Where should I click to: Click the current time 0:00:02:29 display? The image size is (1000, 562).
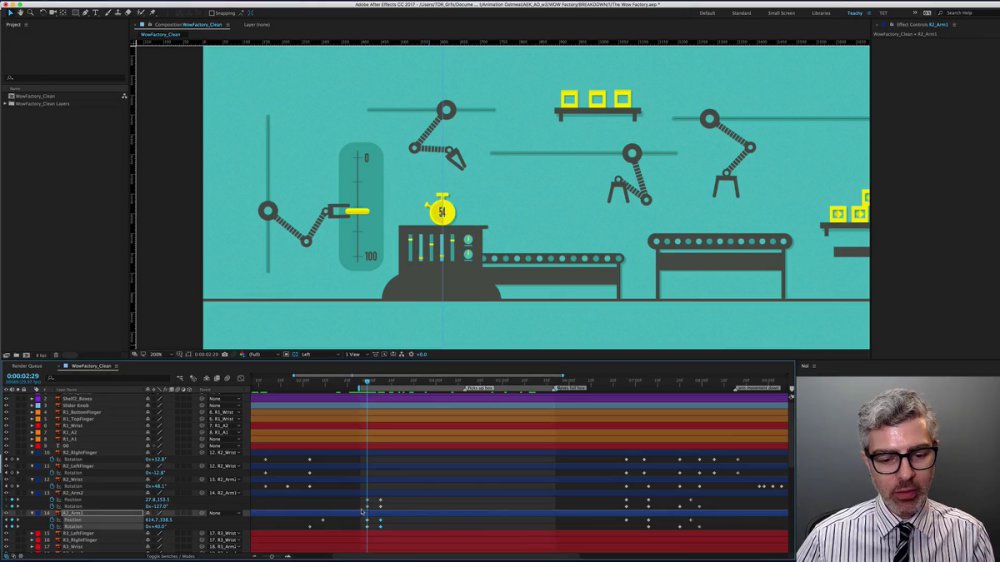23,376
